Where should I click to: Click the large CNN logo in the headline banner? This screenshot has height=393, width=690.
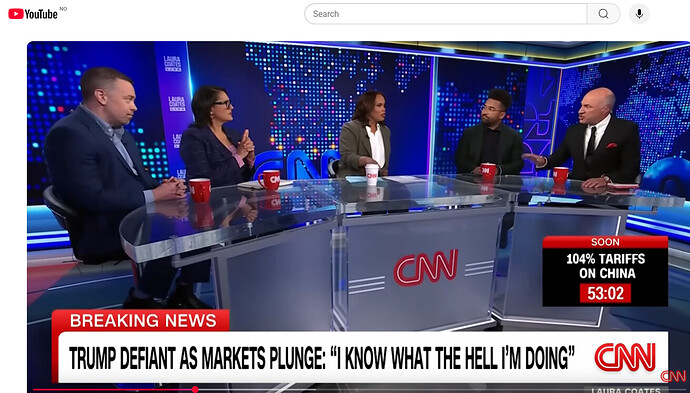tap(625, 357)
